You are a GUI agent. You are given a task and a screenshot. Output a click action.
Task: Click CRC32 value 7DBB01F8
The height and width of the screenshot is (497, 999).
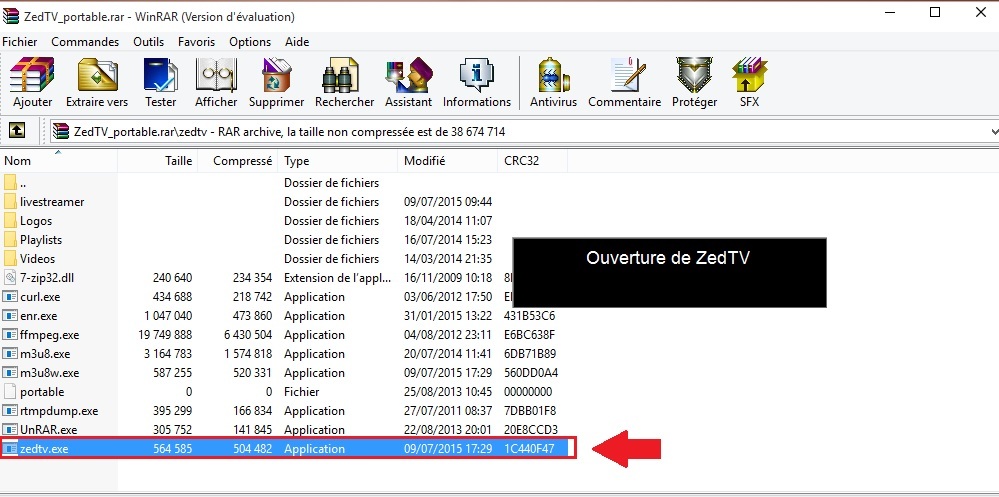531,411
